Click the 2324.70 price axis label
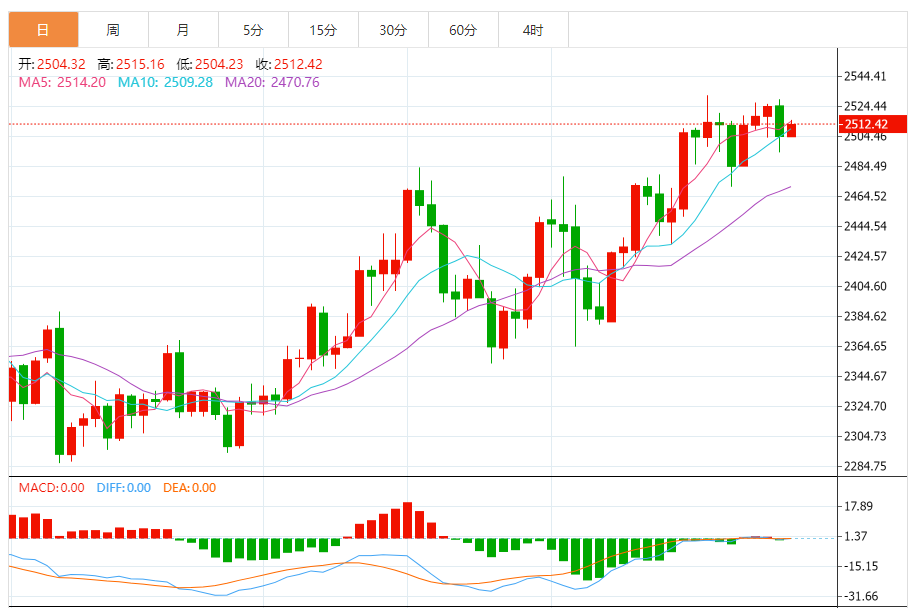Screen dimensions: 916x608 (x=865, y=406)
